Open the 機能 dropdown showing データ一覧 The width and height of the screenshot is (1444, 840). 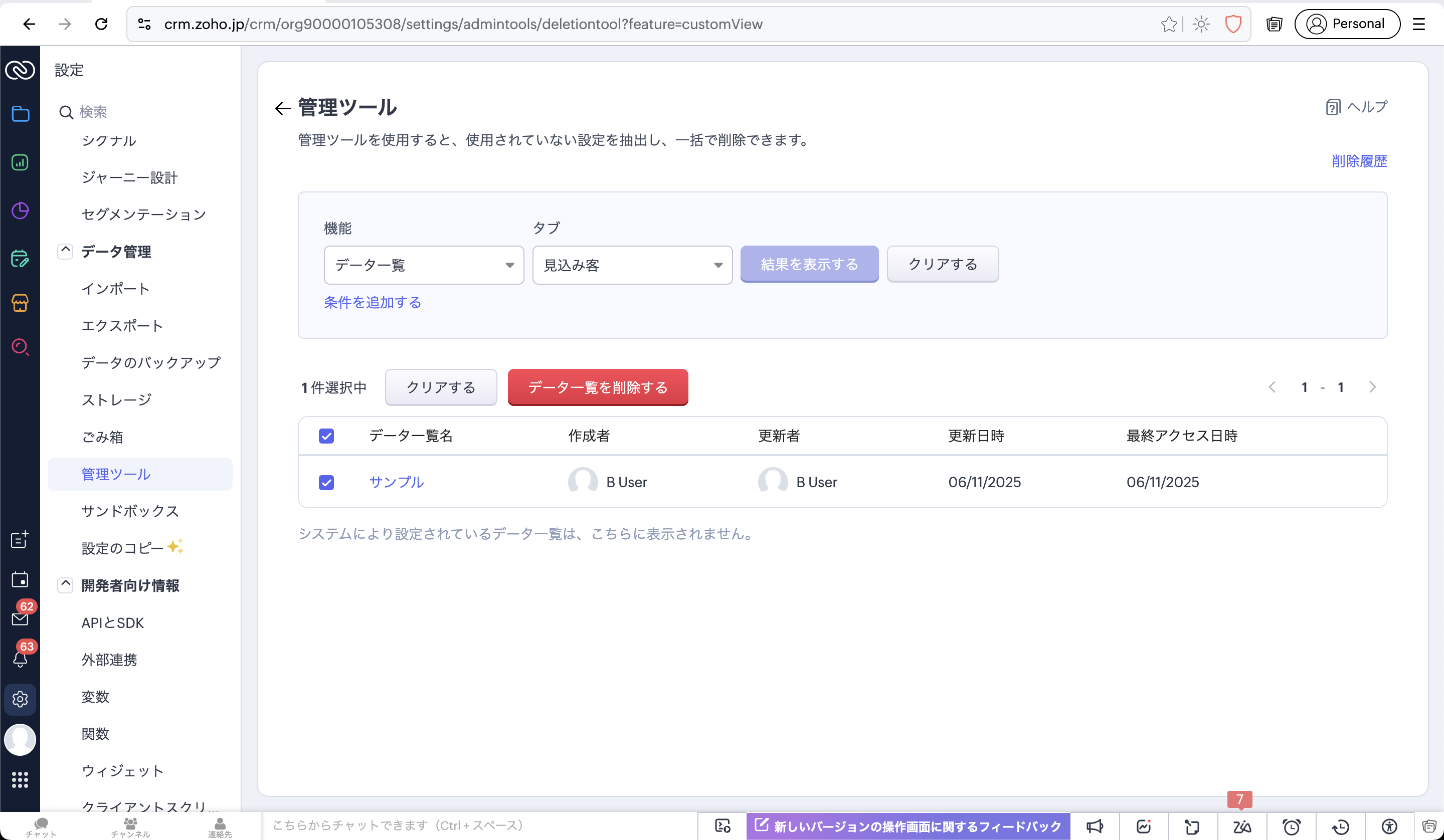click(x=424, y=265)
